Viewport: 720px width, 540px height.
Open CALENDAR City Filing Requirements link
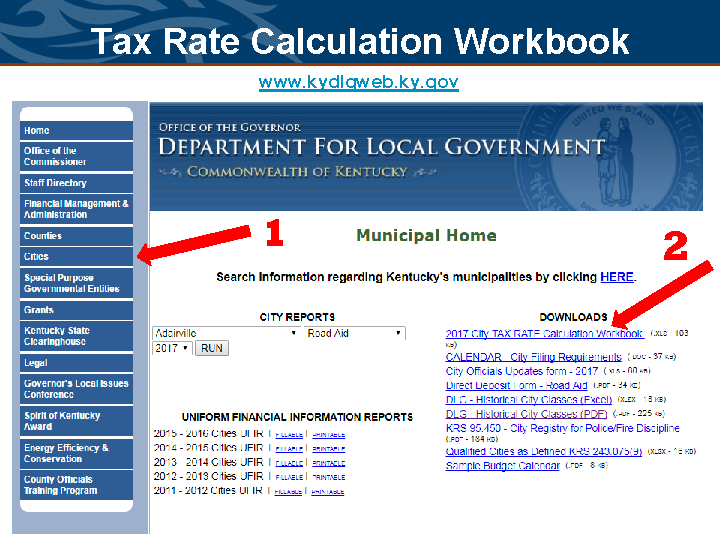point(533,357)
